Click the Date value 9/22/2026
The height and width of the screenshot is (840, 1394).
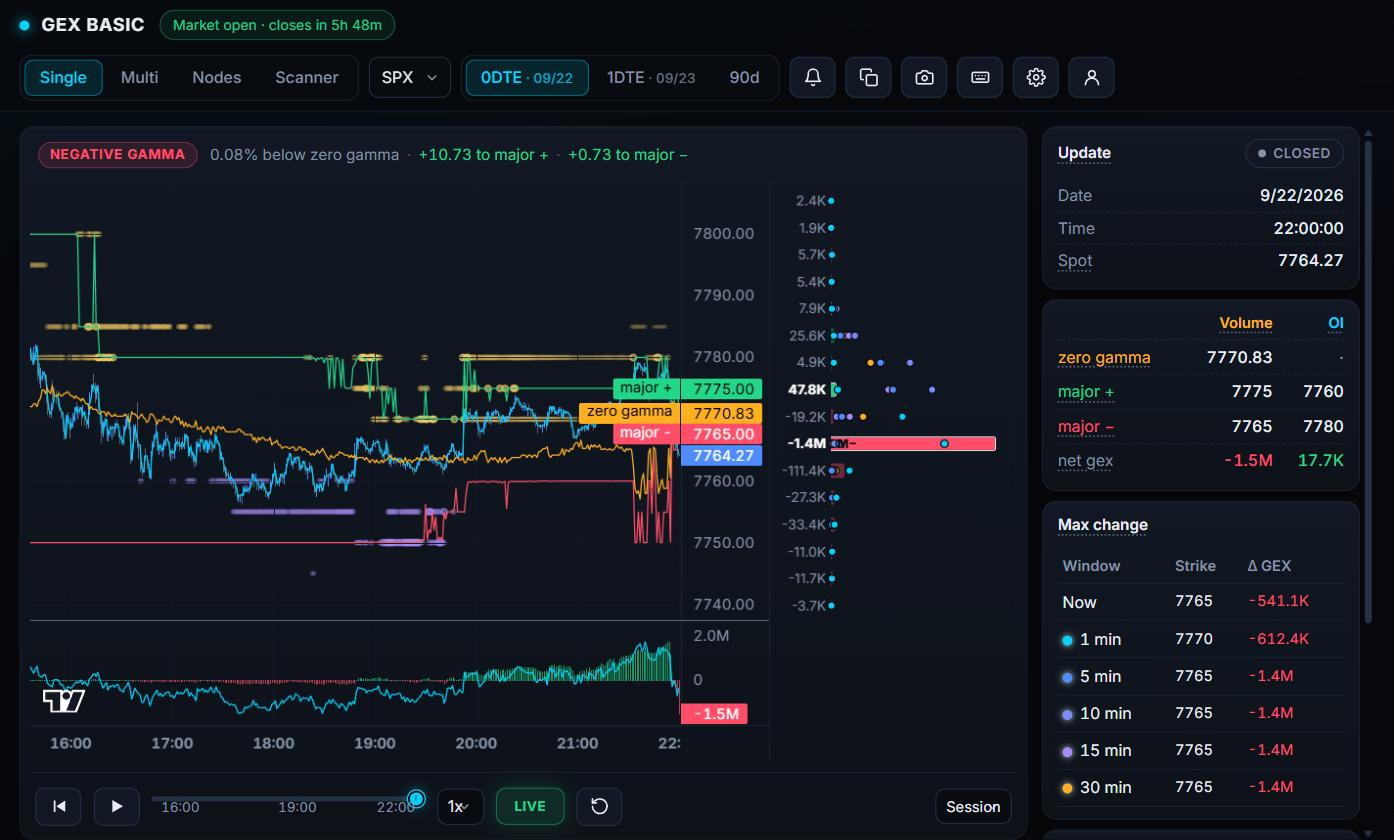(x=1302, y=195)
